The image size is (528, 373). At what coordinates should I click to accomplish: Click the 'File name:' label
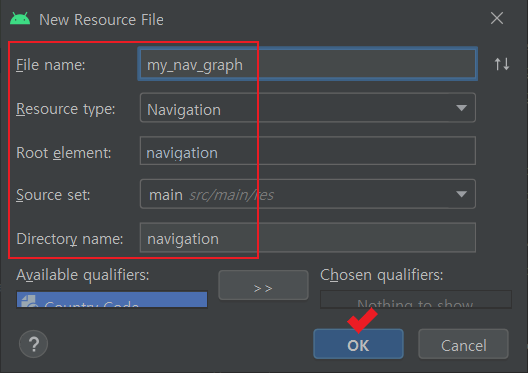(x=51, y=65)
